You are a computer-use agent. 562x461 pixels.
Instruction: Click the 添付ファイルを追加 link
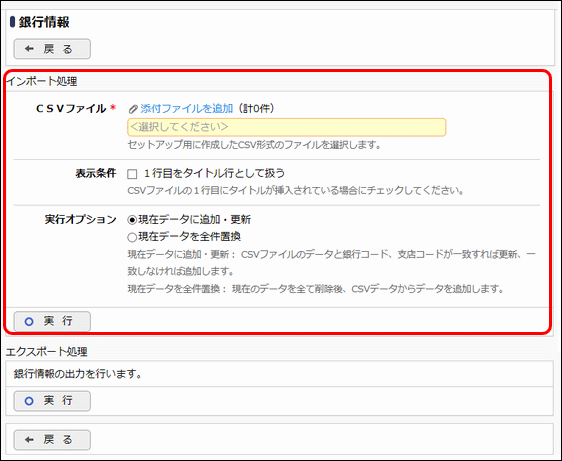[187, 109]
